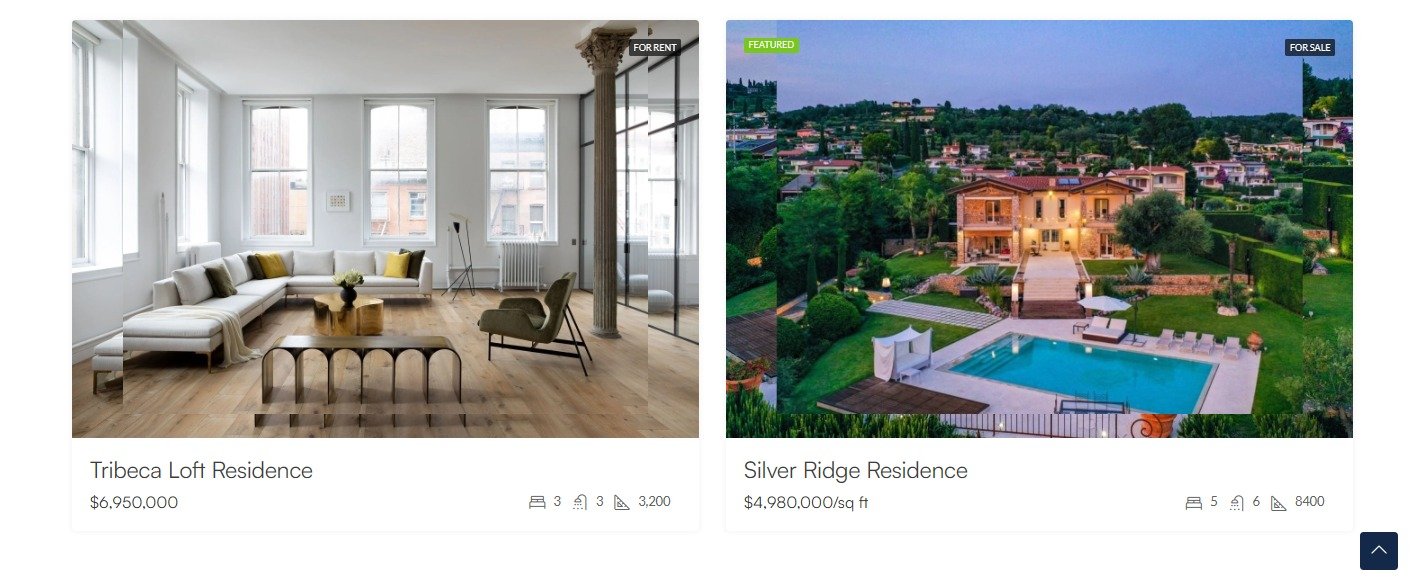View the Silver Ridge villa pool photo
Screen dimensions: 1425x585
(x=1039, y=229)
